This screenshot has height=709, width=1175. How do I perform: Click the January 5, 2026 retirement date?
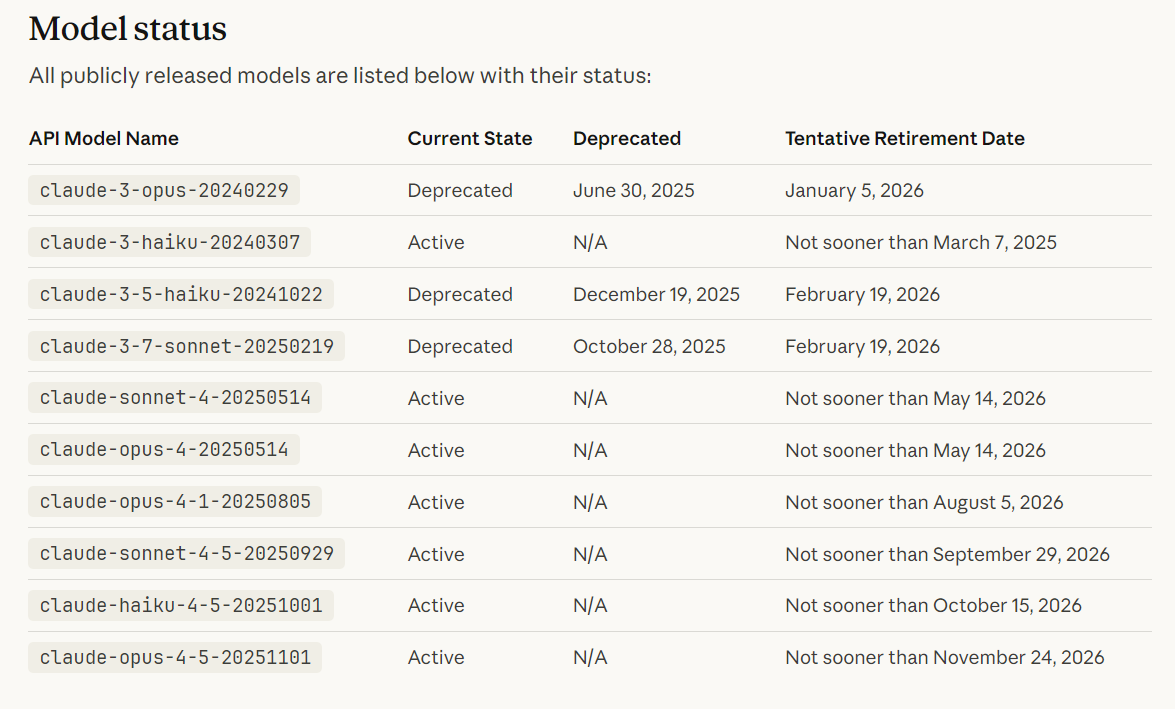click(x=854, y=190)
